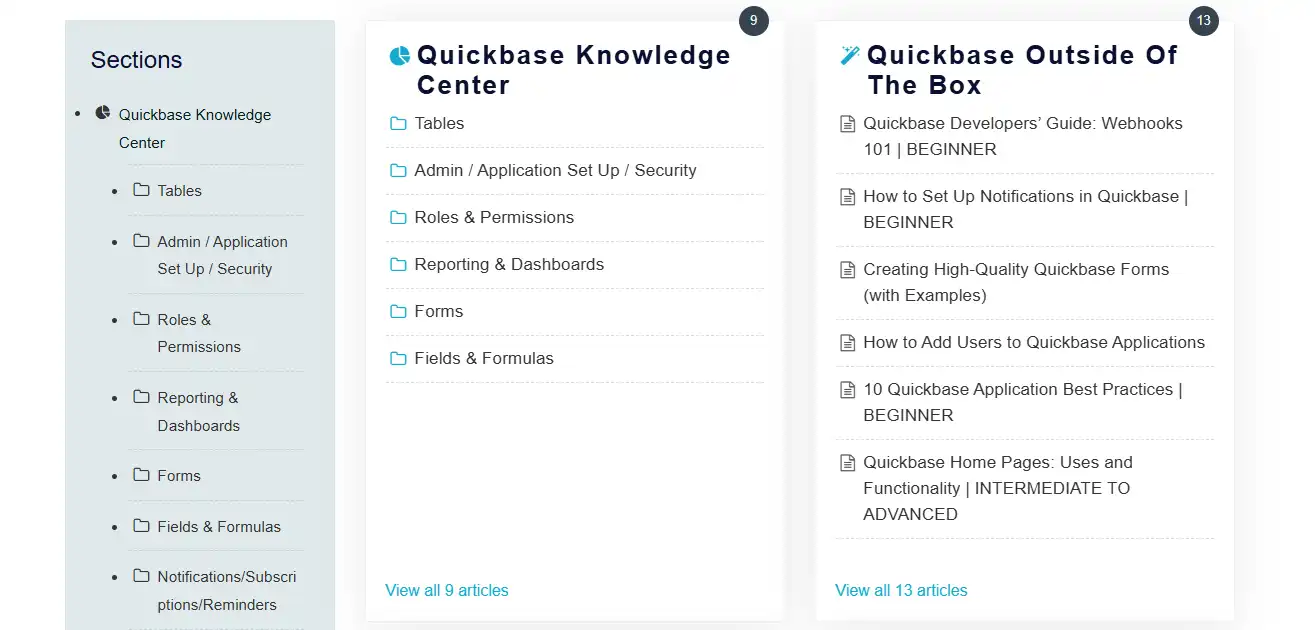Click the folder icon beside Fields & Formulas
The height and width of the screenshot is (630, 1315).
(x=396, y=358)
